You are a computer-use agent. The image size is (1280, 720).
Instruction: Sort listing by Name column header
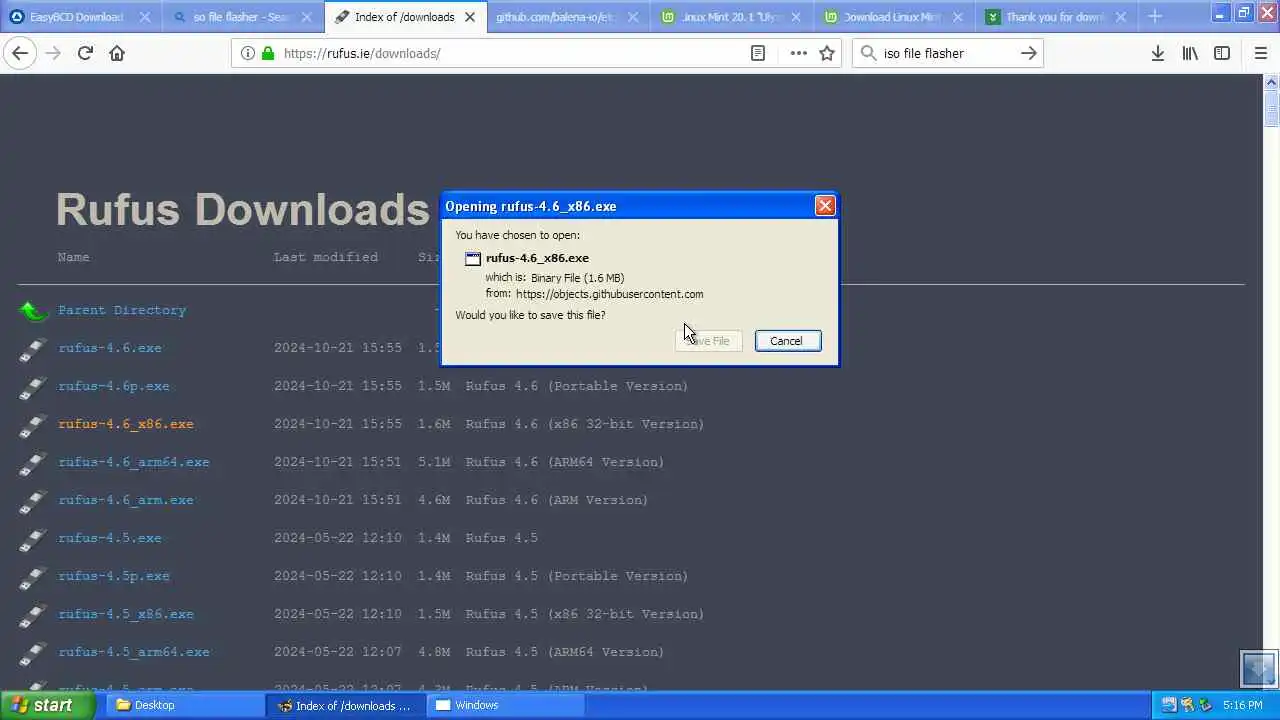(74, 257)
